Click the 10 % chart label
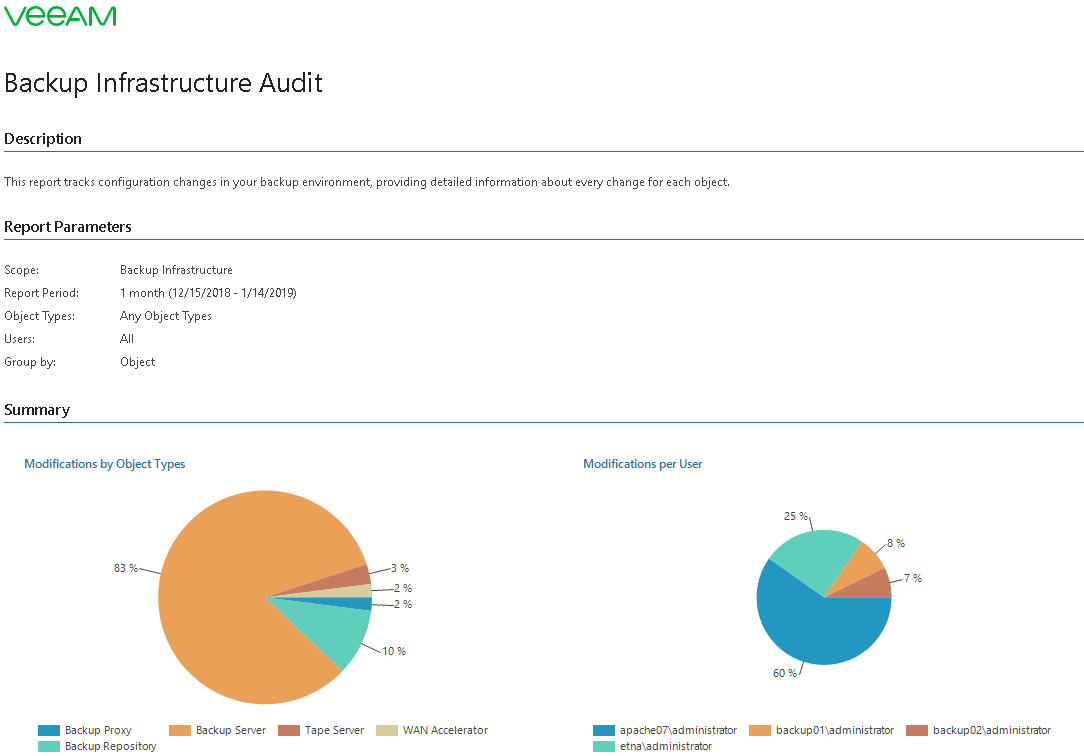This screenshot has height=756, width=1084. click(x=394, y=651)
